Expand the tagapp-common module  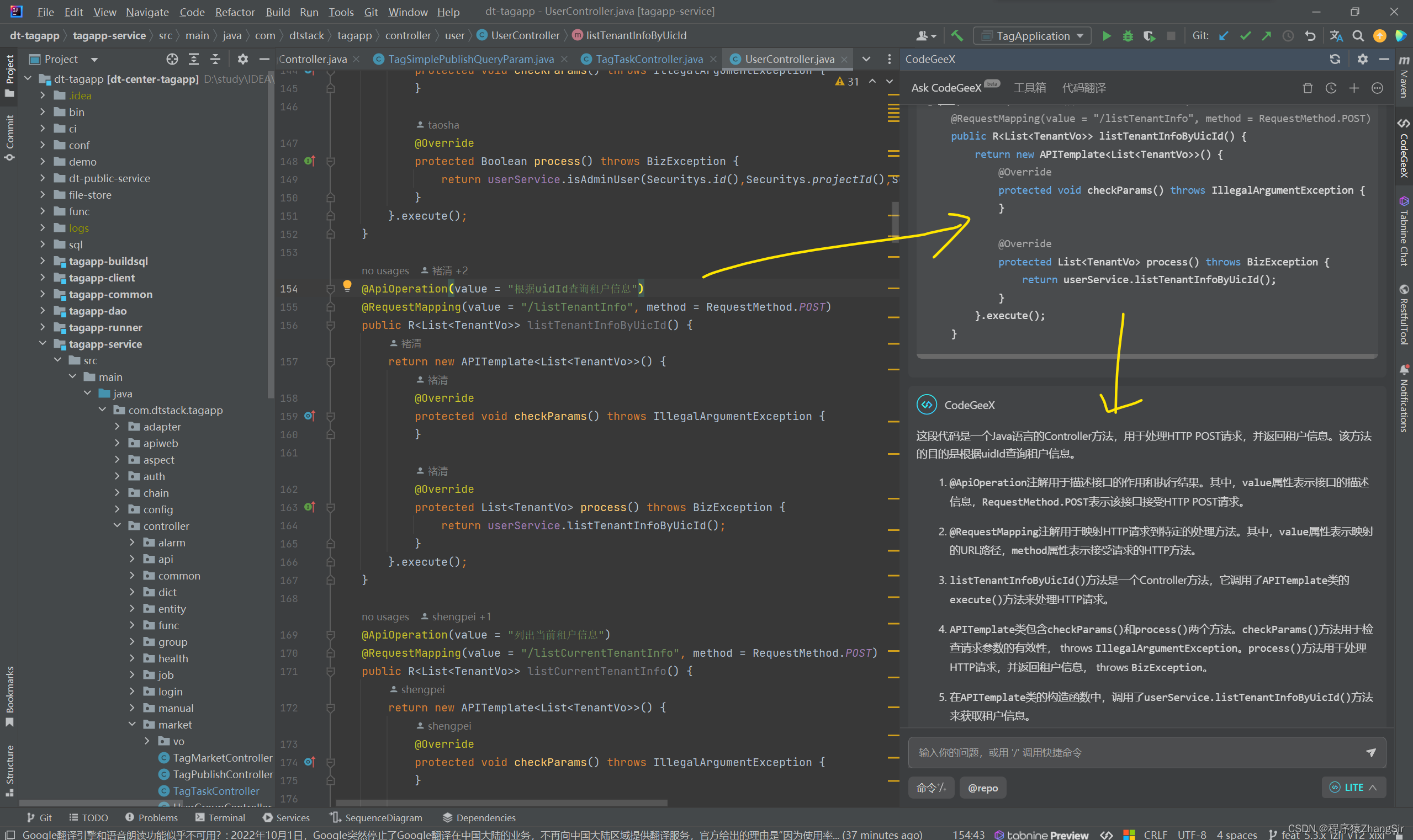[x=43, y=294]
